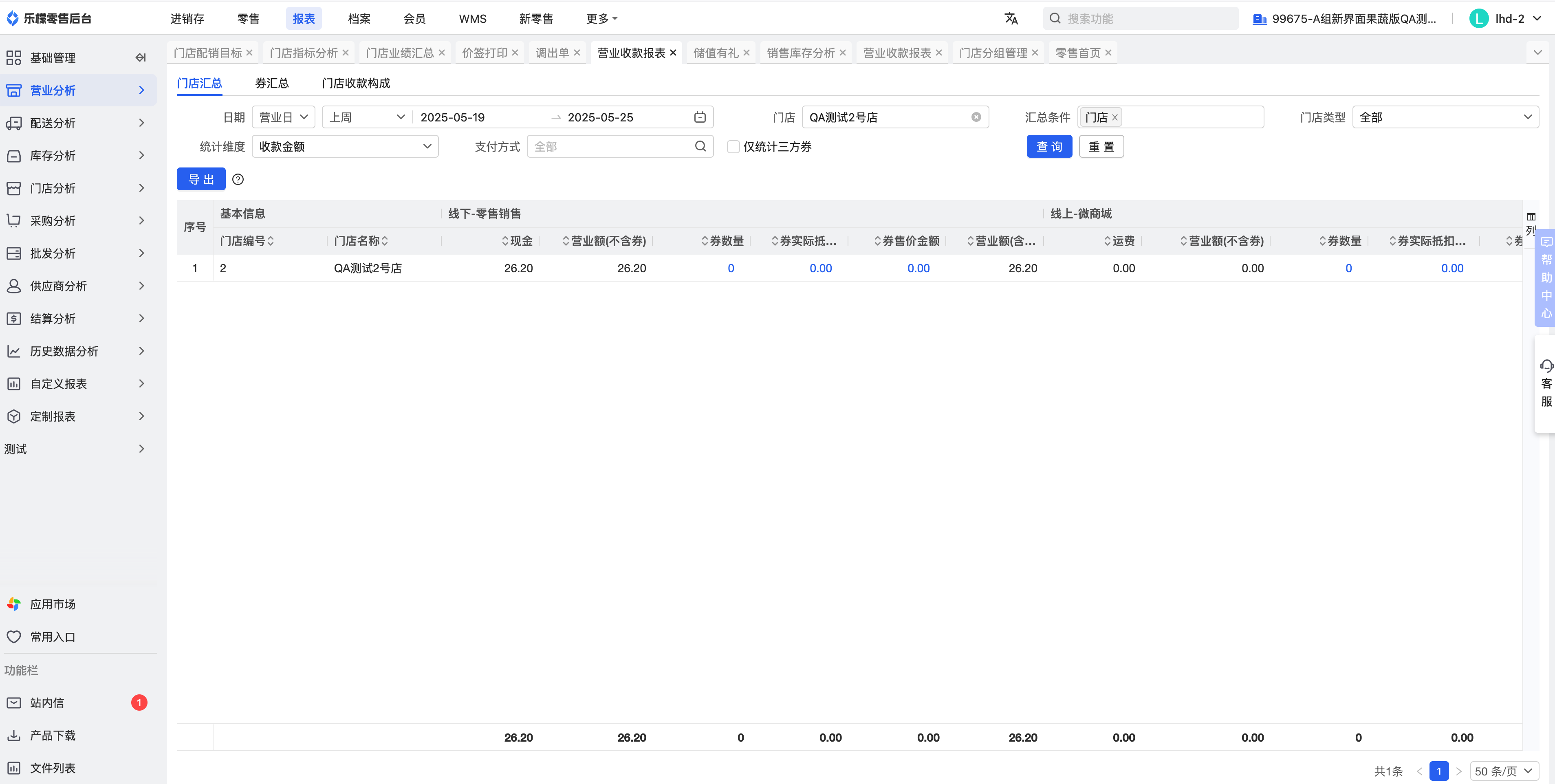Clear the QA测试2号店 store field
The height and width of the screenshot is (784, 1555).
pyautogui.click(x=976, y=117)
